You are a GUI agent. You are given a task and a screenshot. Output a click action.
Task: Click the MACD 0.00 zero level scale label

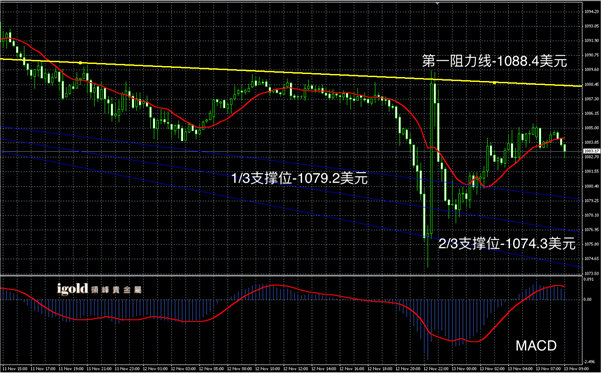[x=588, y=299]
